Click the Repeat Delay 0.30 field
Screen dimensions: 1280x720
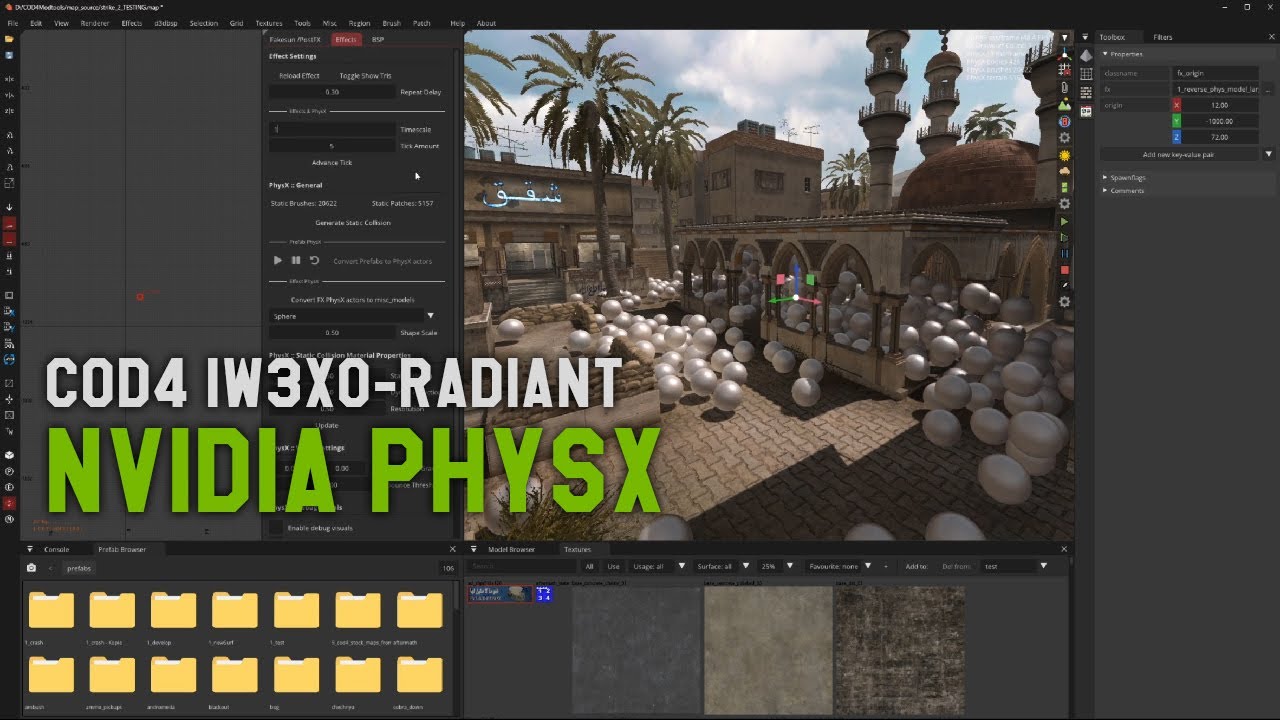[332, 92]
